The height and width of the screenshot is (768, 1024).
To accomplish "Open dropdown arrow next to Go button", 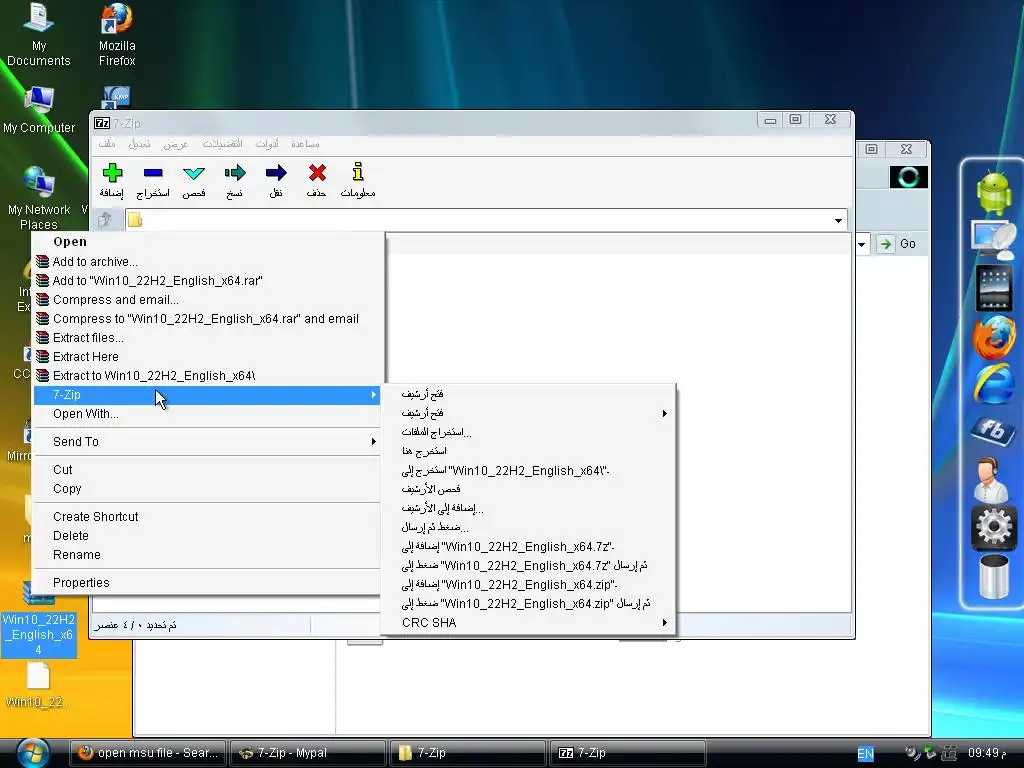I will pyautogui.click(x=861, y=244).
